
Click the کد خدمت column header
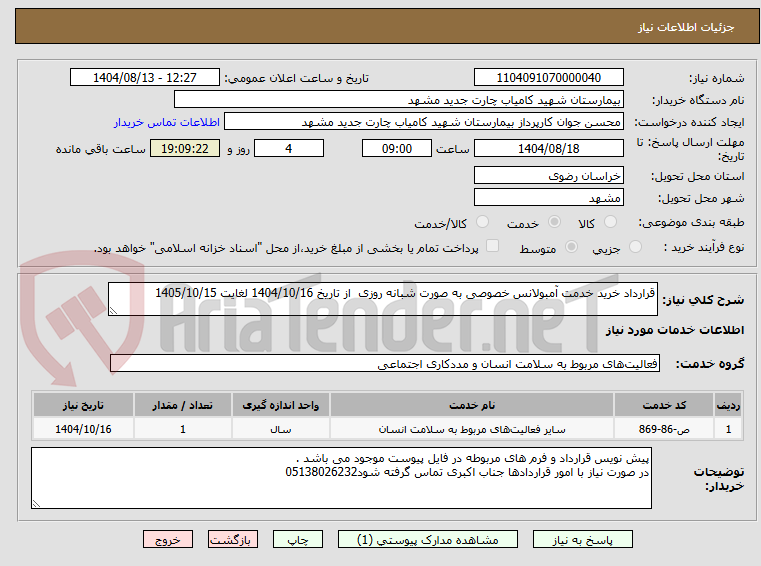(x=664, y=405)
